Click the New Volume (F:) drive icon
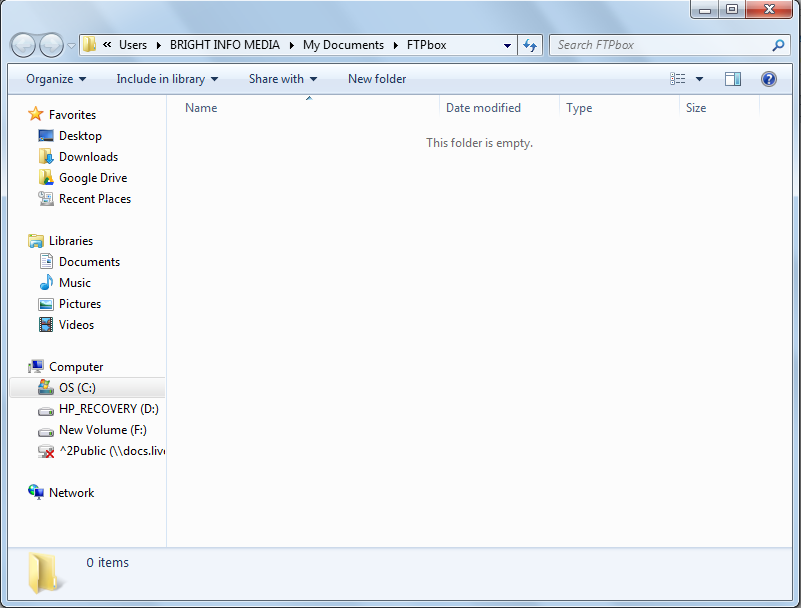Viewport: 801px width, 608px height. [x=46, y=432]
